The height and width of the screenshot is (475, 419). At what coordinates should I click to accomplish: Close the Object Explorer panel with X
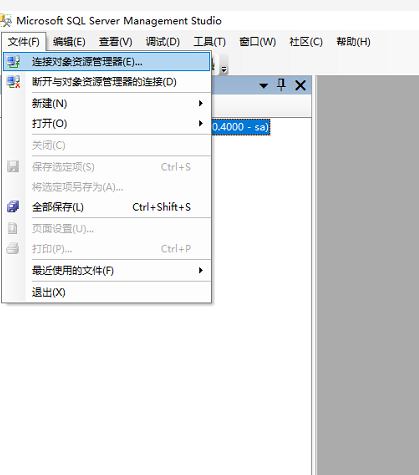[300, 85]
